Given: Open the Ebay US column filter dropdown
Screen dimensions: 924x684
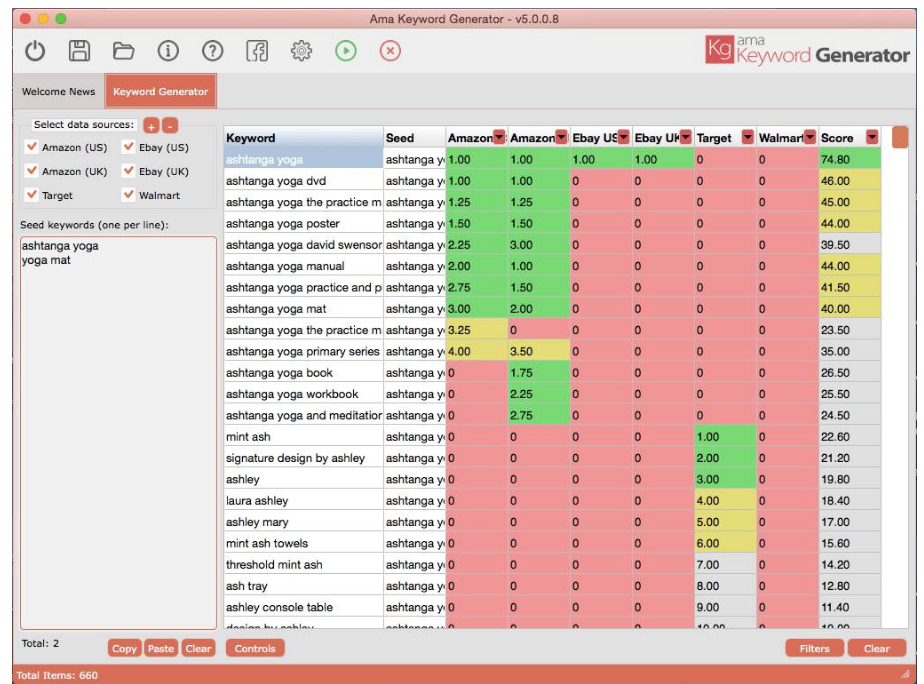Looking at the screenshot, I should 623,137.
